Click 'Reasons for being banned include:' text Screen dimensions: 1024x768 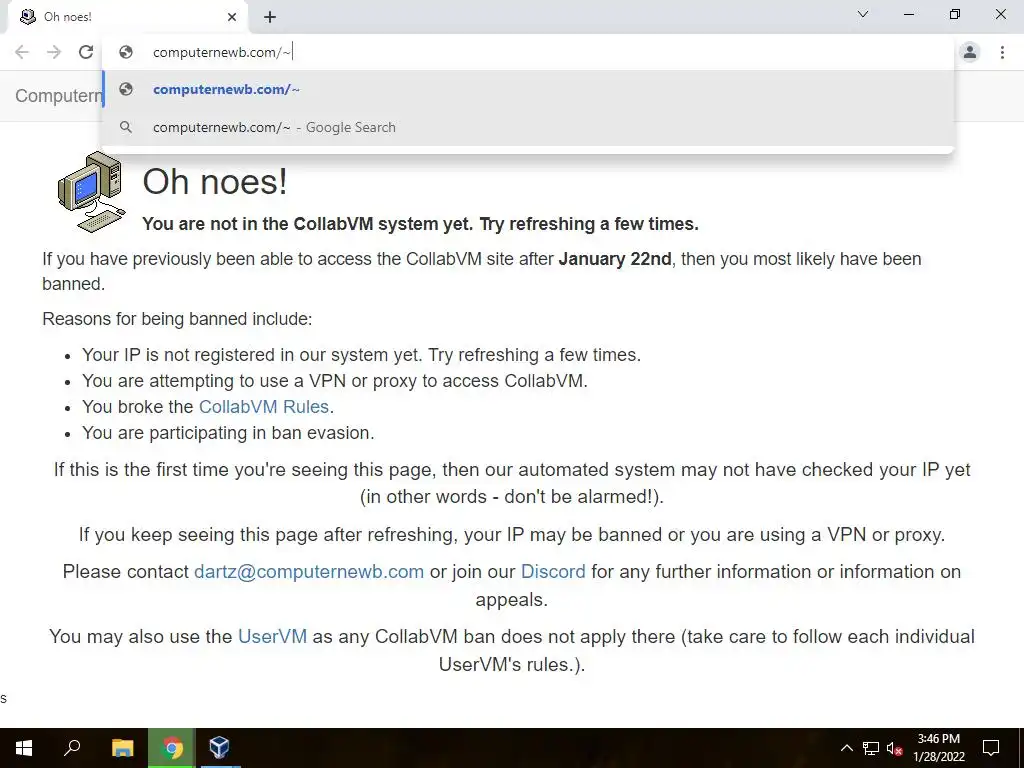[177, 319]
